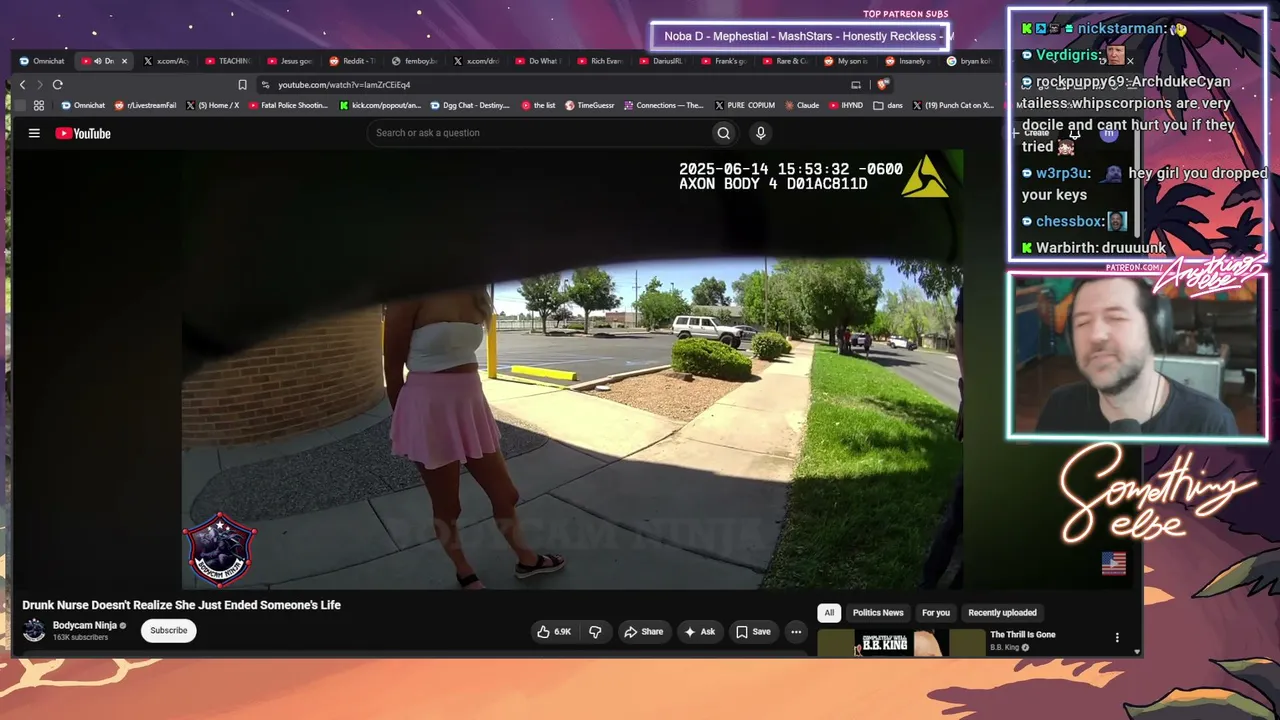Switch to the TEACHING browser tab
Screen dimensions: 1280x720
tap(228, 61)
